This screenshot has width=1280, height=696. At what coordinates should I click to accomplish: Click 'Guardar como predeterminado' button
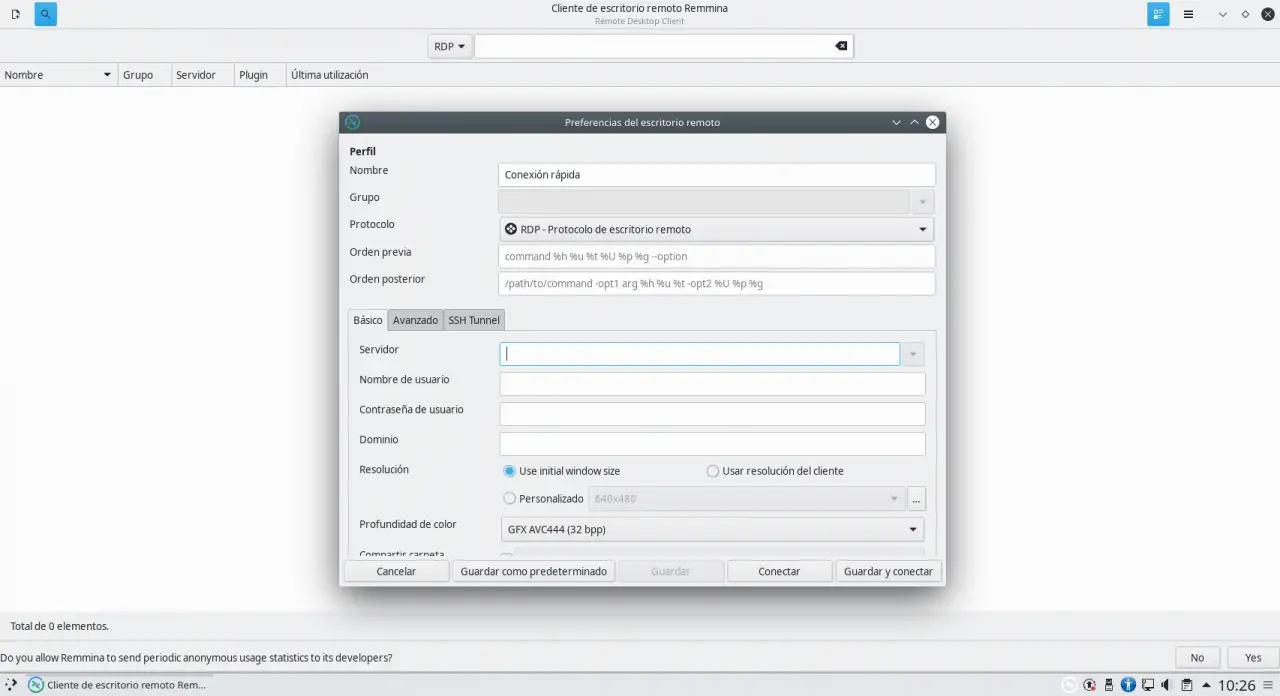click(x=534, y=571)
